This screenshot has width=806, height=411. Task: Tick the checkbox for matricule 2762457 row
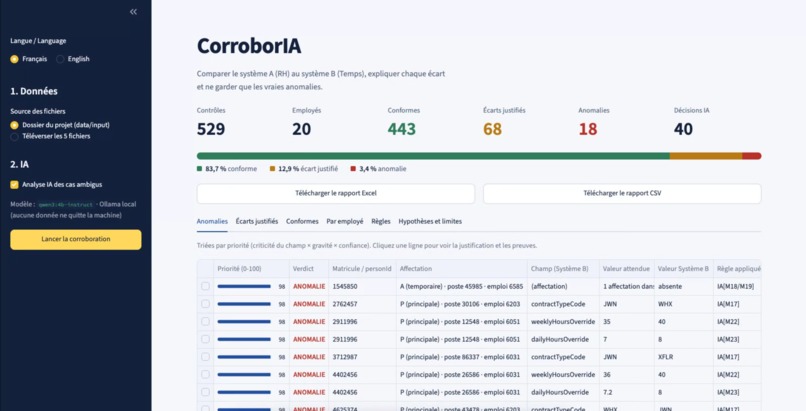point(205,304)
